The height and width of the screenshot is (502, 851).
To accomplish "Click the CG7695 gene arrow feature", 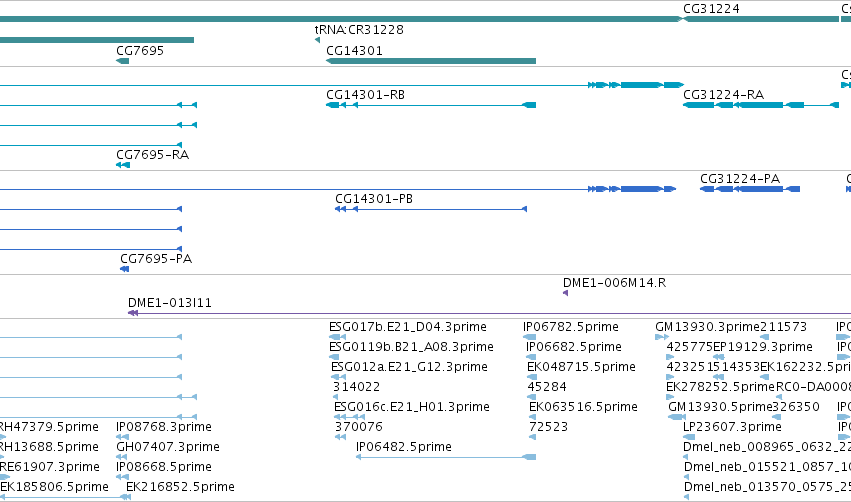I will click(x=123, y=61).
